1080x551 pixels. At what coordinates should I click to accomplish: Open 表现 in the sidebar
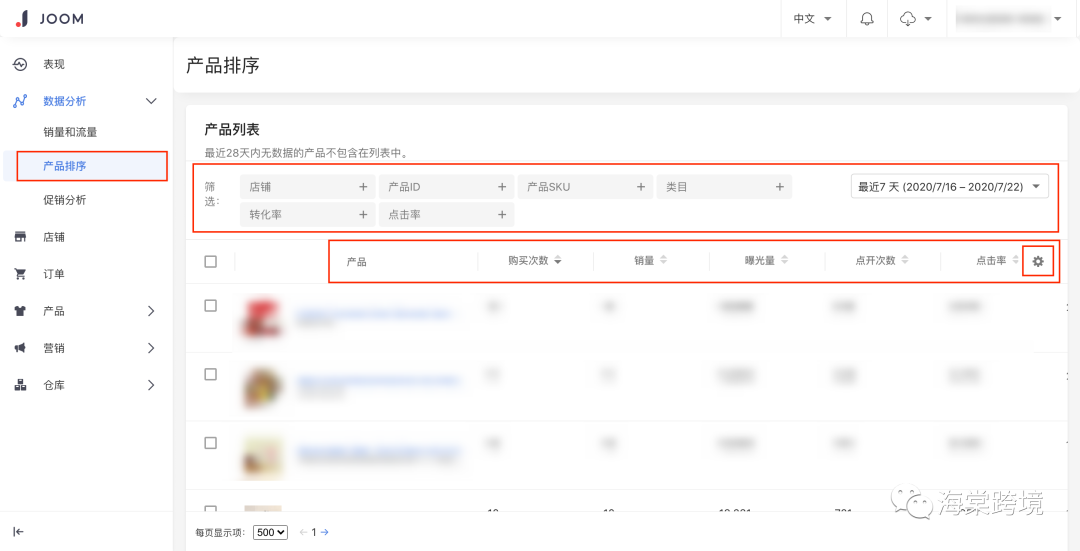coord(54,64)
